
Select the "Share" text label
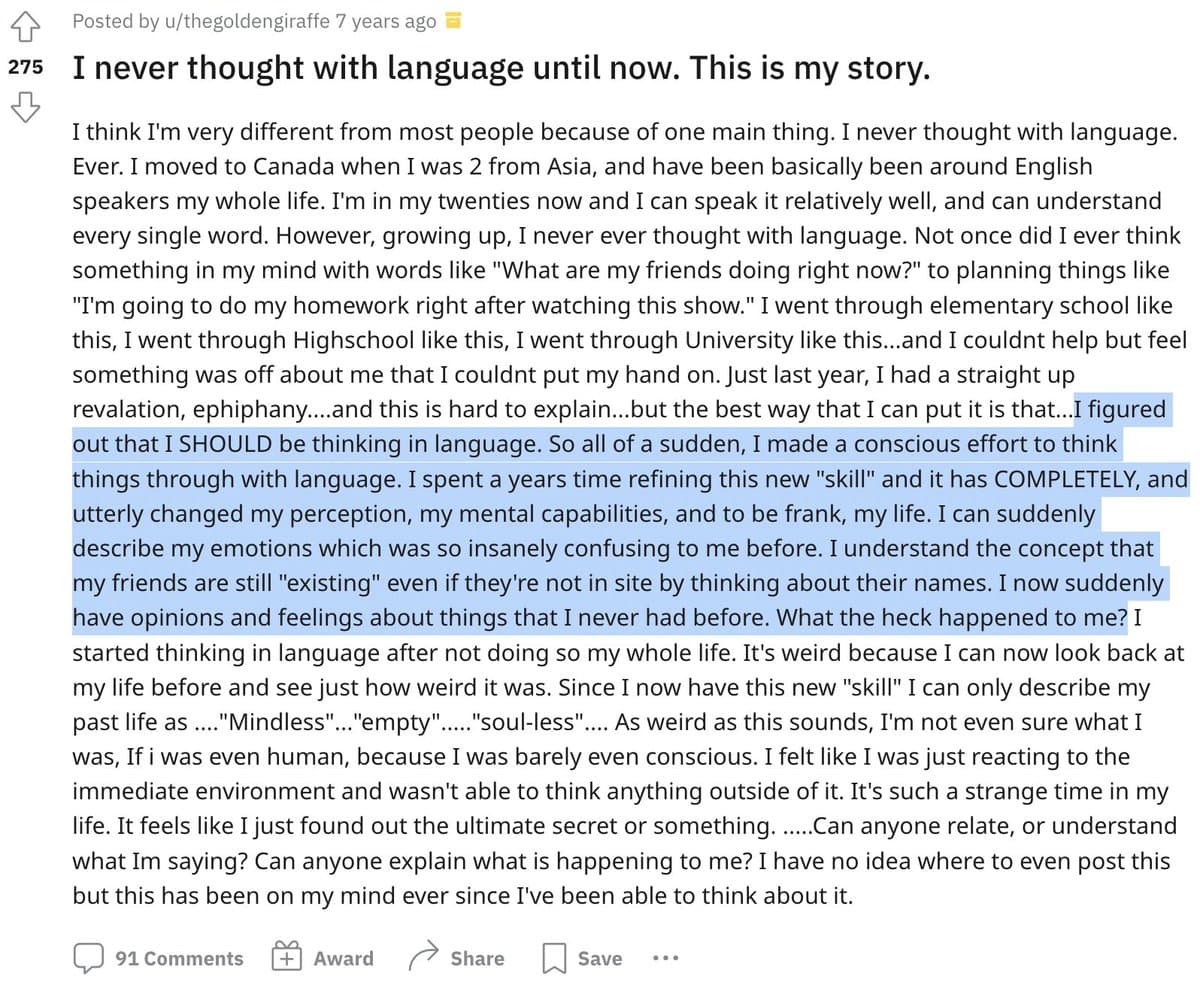click(x=477, y=958)
